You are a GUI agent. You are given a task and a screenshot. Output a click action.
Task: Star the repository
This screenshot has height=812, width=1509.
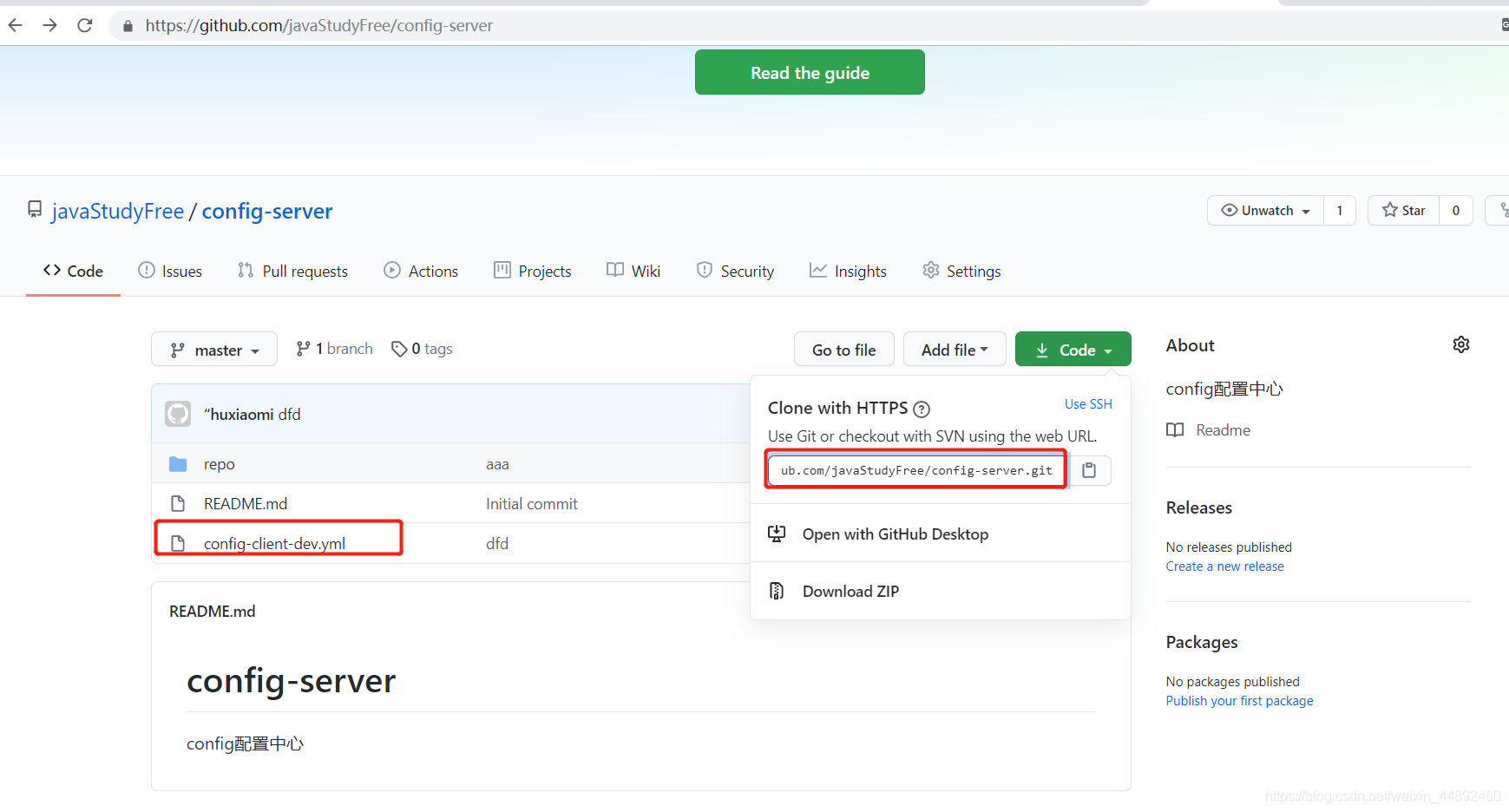click(x=1403, y=210)
